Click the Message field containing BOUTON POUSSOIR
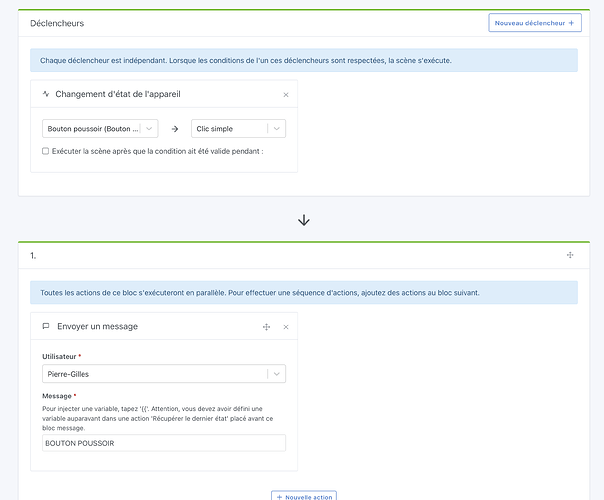604x500 pixels. (x=164, y=443)
